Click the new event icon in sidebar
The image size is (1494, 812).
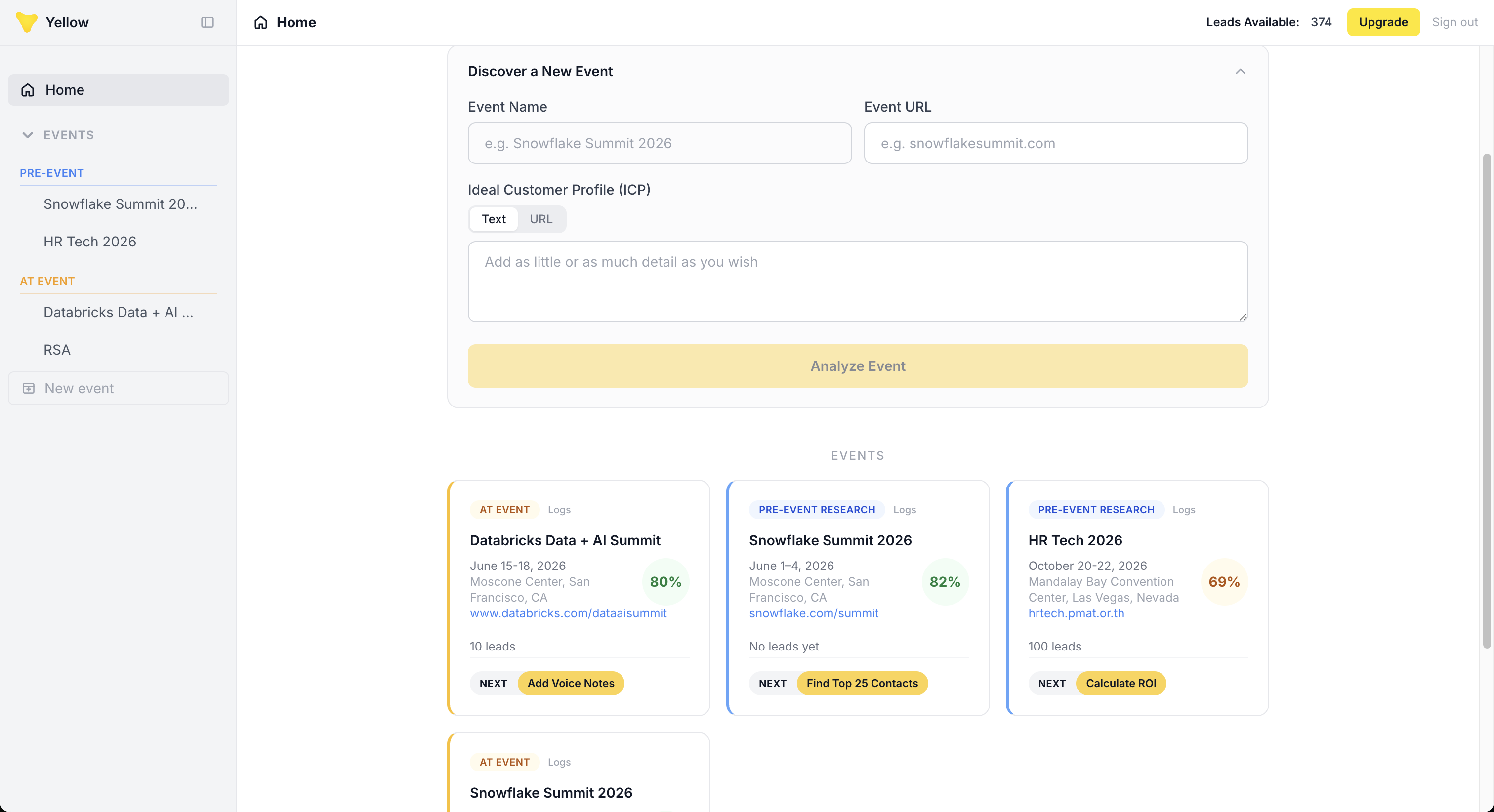(x=29, y=387)
